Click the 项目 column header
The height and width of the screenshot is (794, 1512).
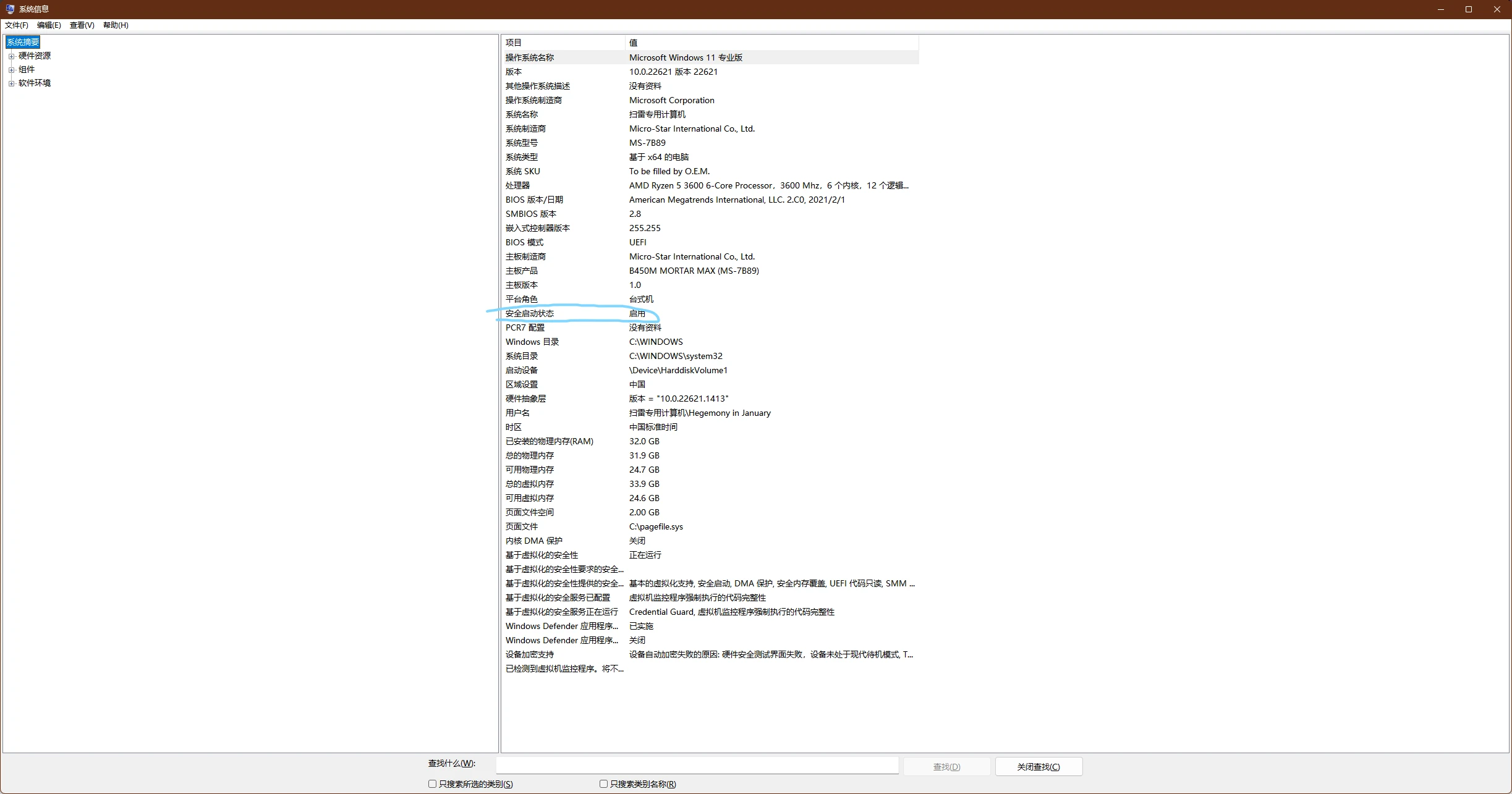point(563,43)
